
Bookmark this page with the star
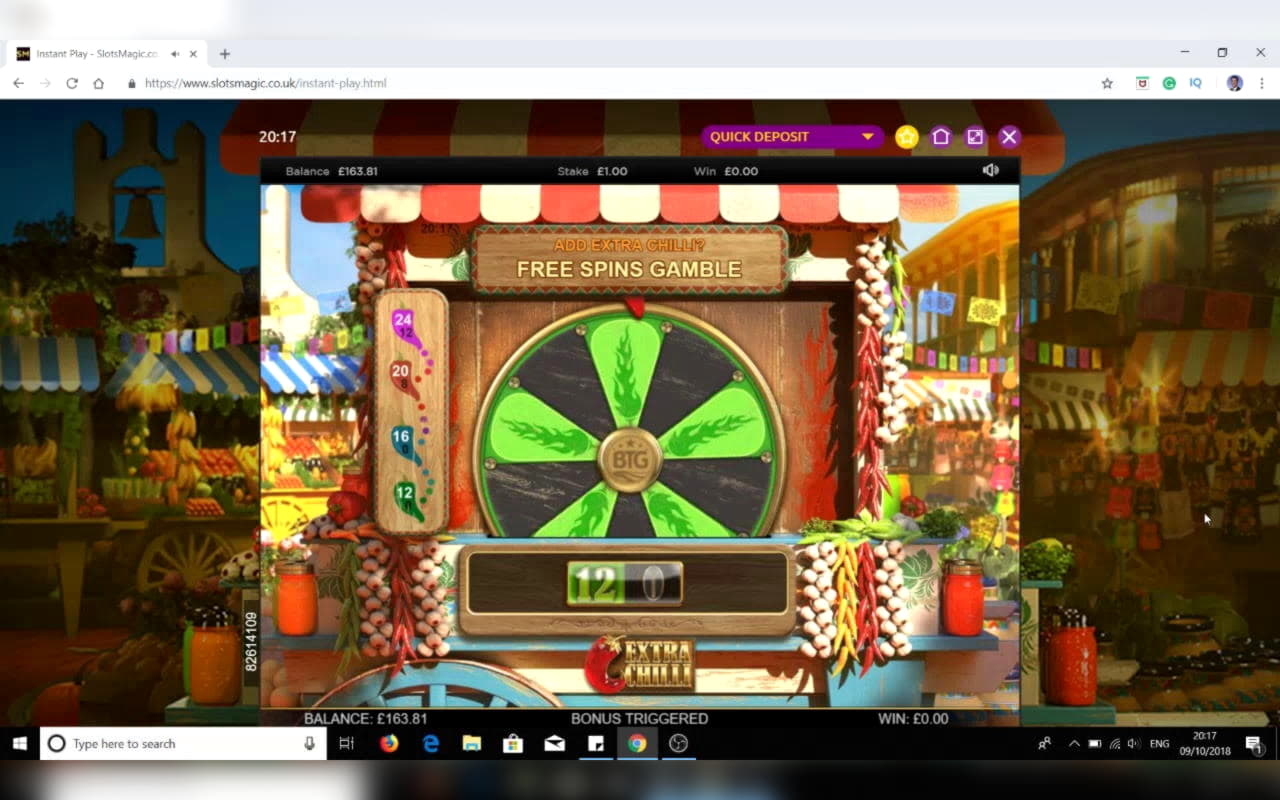coord(1107,83)
